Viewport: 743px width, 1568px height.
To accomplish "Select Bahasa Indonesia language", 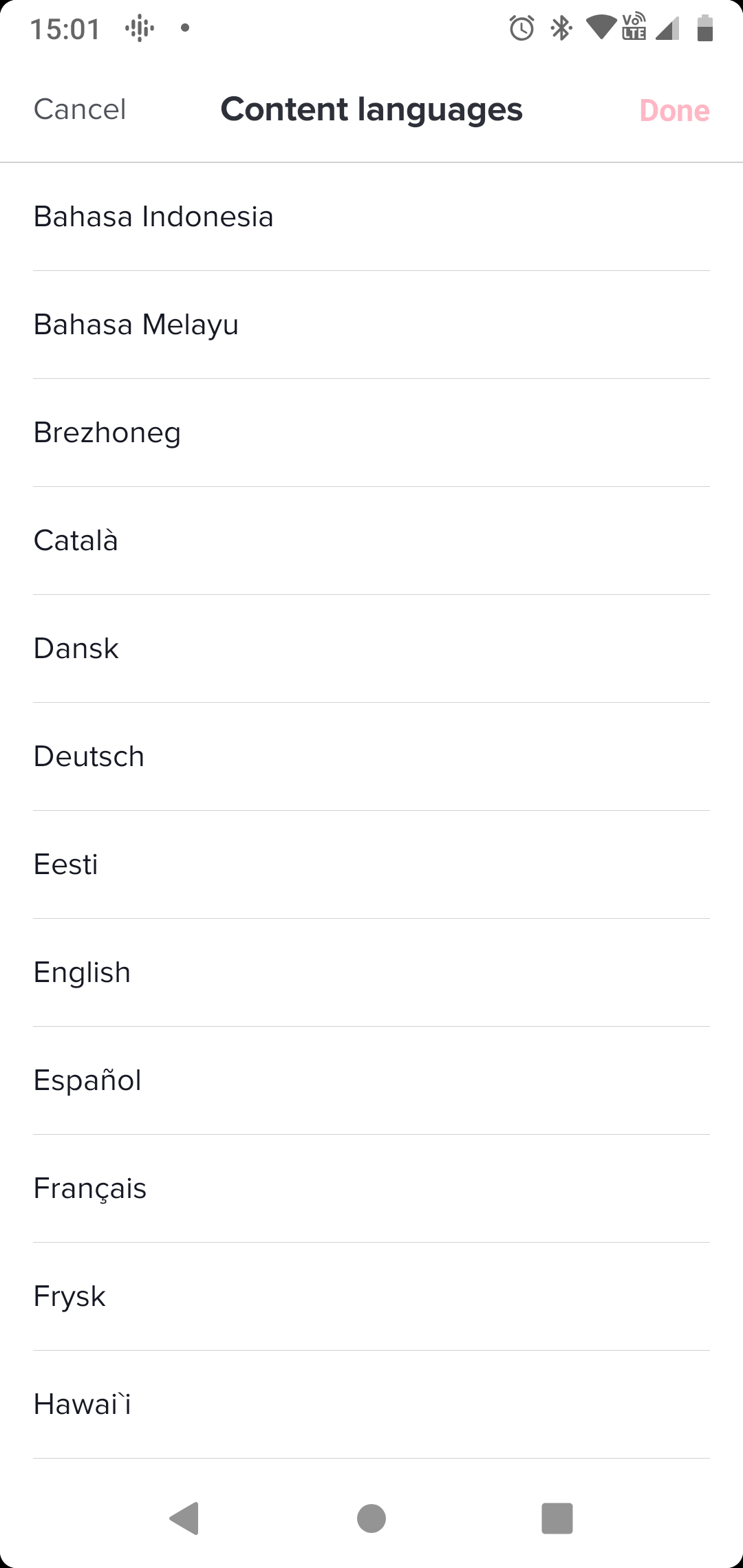I will (x=371, y=217).
